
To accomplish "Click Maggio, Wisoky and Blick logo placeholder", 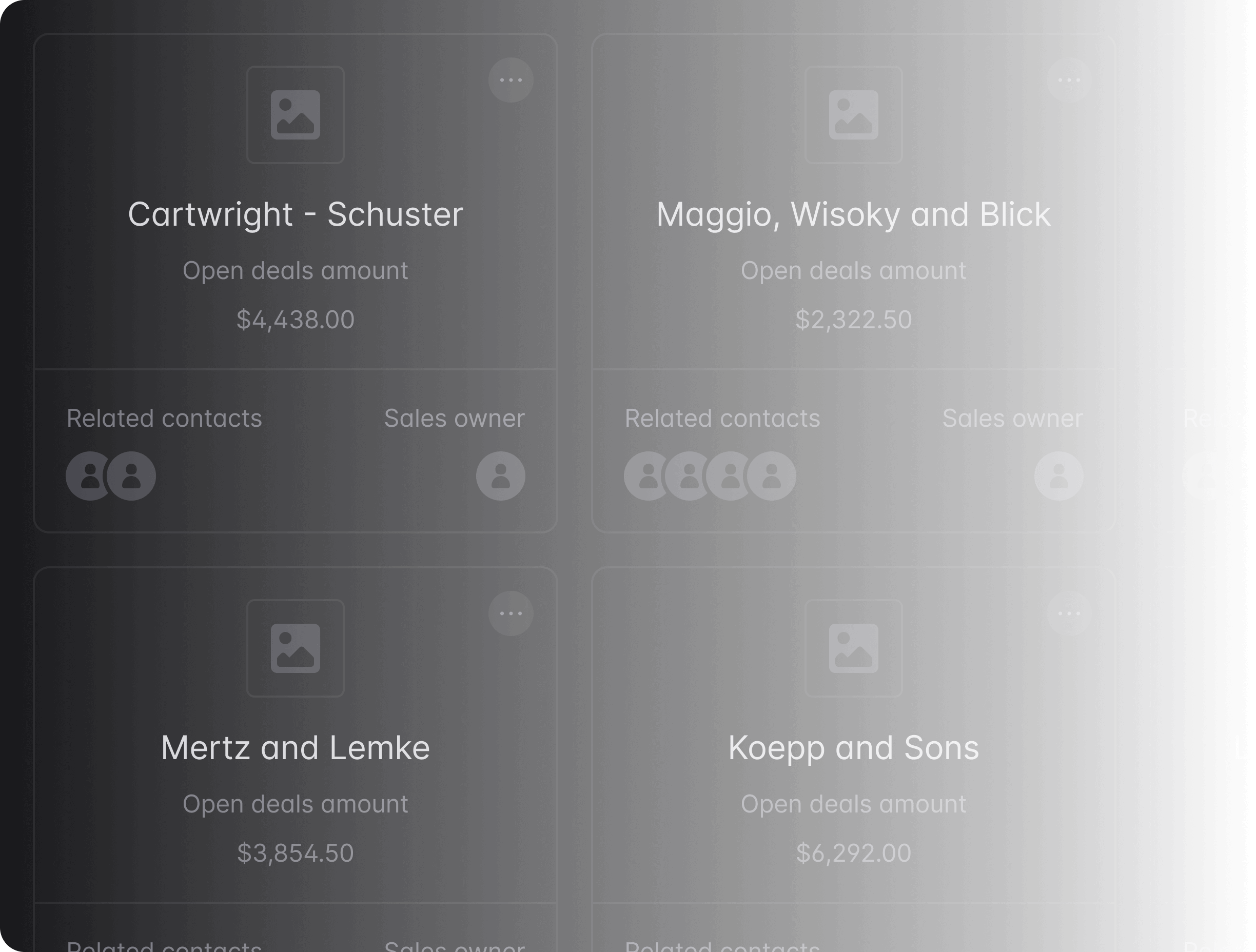I will [x=853, y=115].
